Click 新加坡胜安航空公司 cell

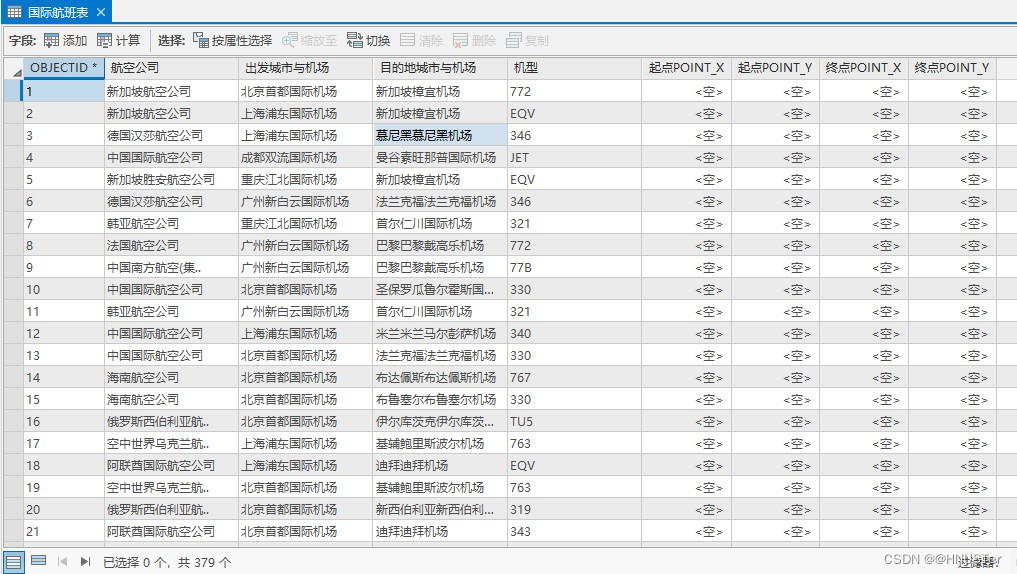point(171,180)
